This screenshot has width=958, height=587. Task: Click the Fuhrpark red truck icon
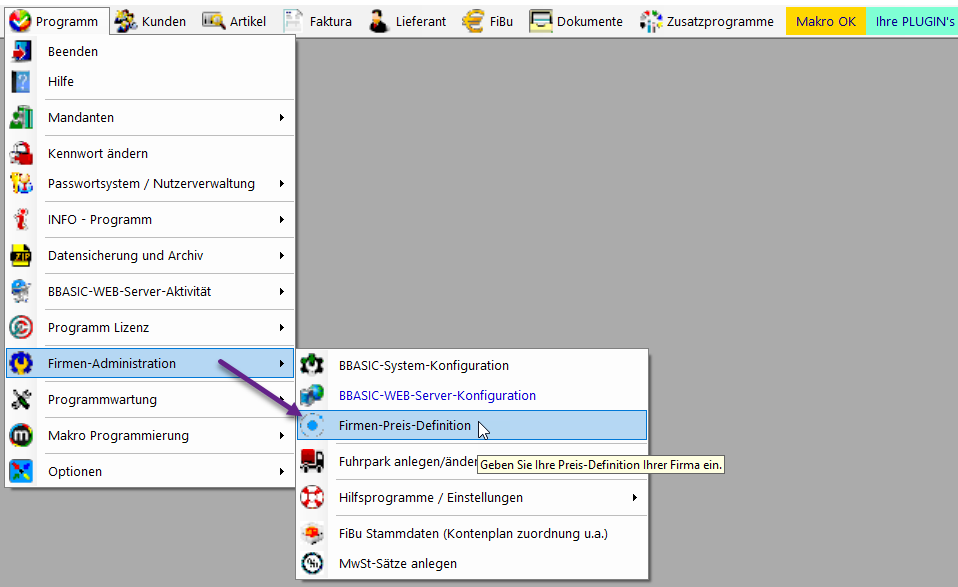(x=312, y=461)
